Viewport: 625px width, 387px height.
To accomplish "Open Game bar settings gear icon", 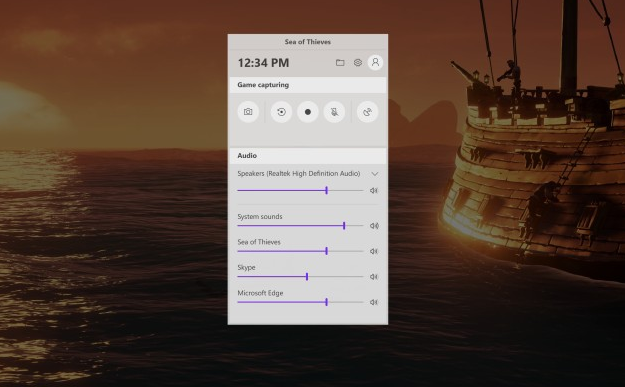I will [358, 63].
